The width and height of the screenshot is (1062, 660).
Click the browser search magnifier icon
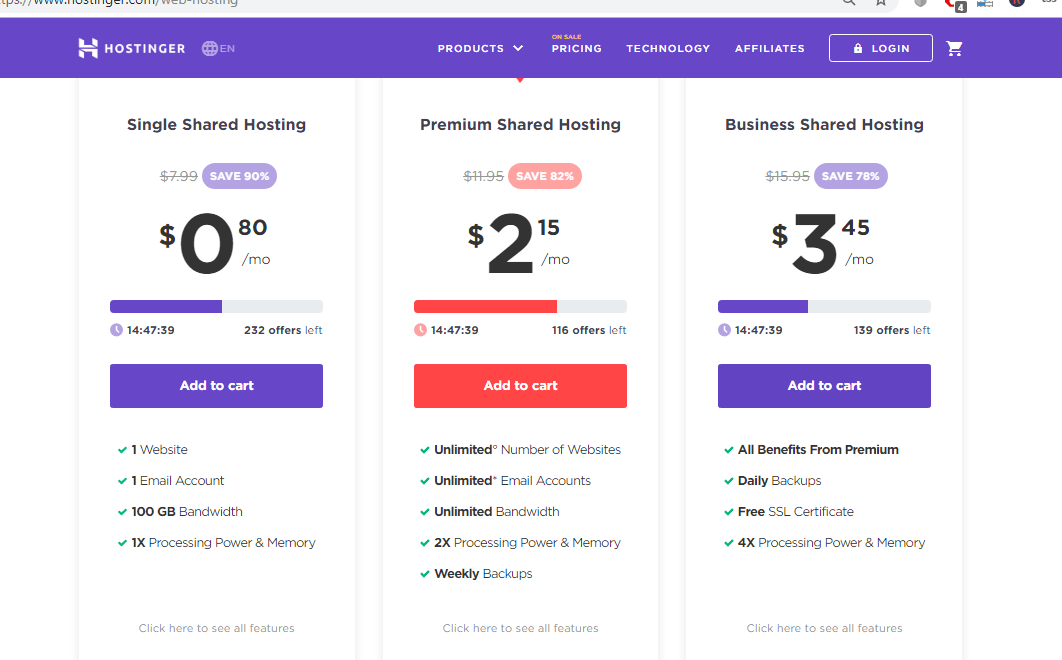coord(848,4)
